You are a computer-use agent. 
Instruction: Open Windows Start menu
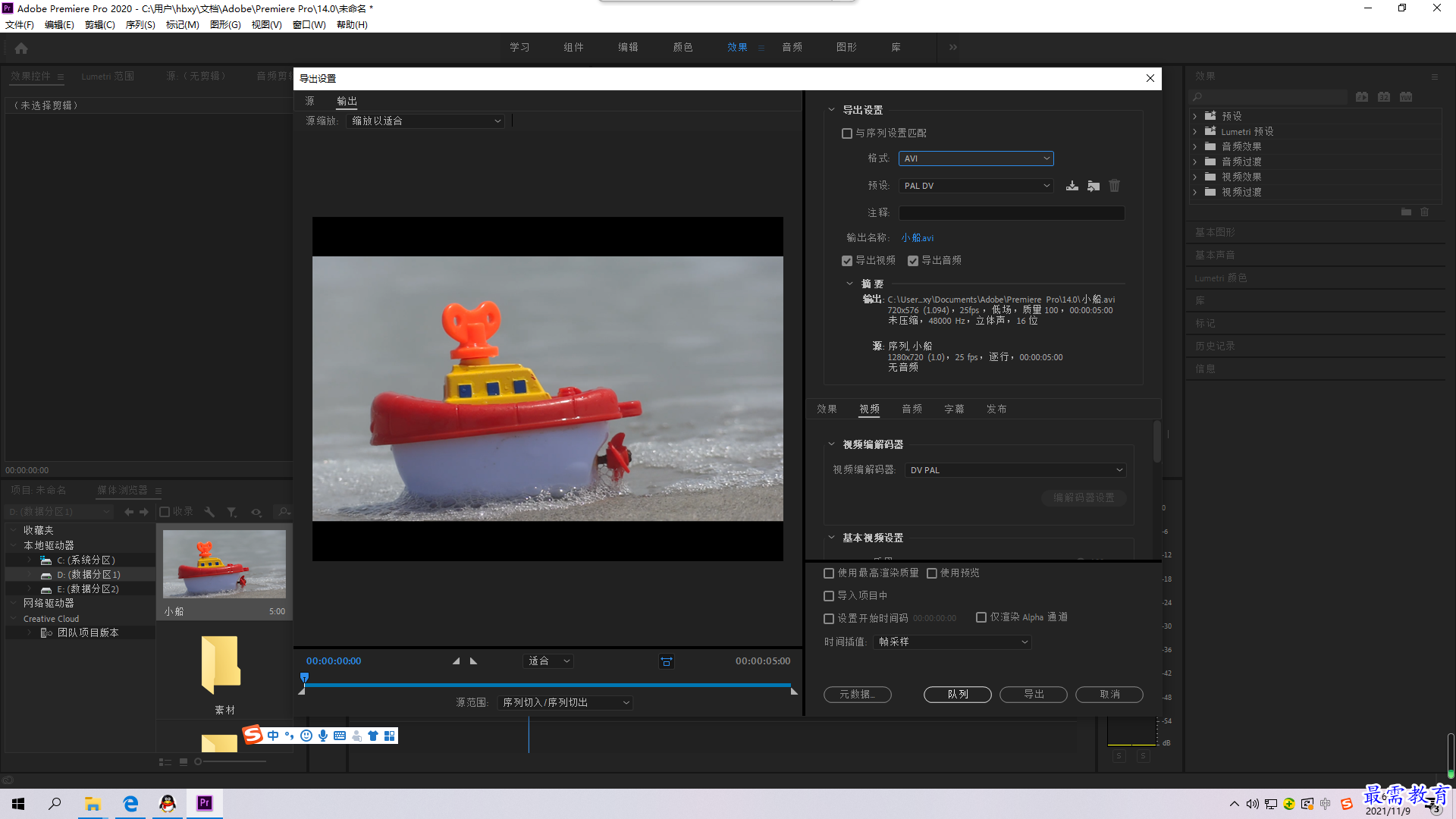coord(18,803)
